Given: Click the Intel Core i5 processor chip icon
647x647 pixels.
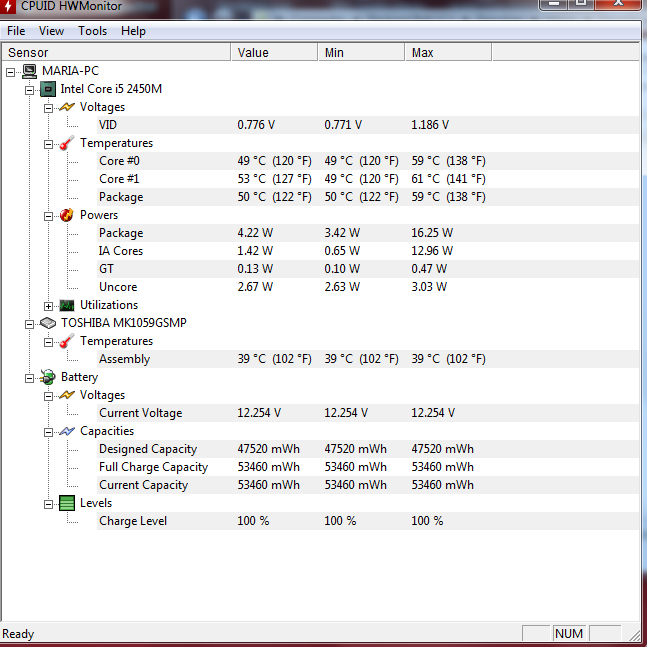Looking at the screenshot, I should 48,89.
